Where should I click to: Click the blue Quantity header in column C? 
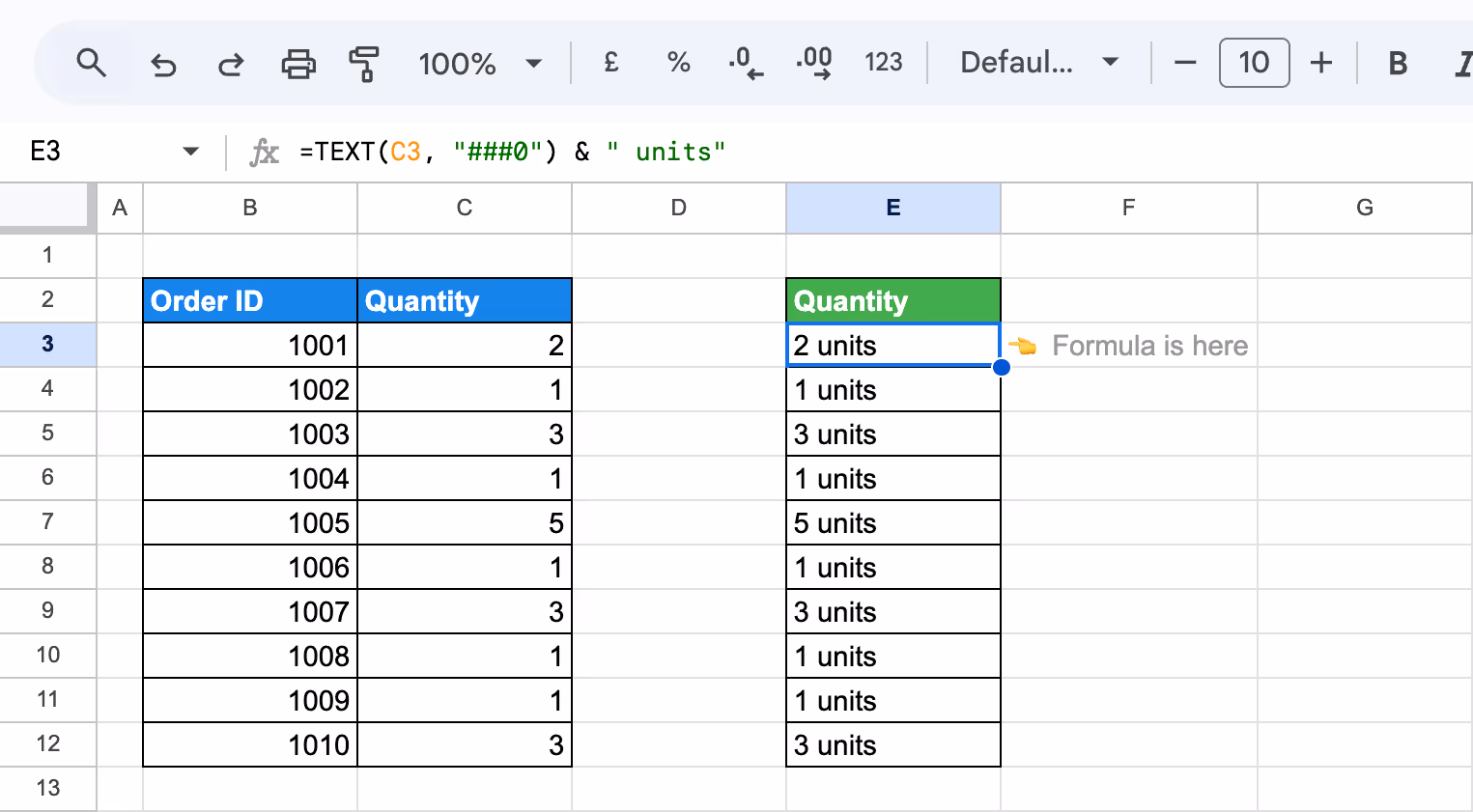pyautogui.click(x=465, y=300)
